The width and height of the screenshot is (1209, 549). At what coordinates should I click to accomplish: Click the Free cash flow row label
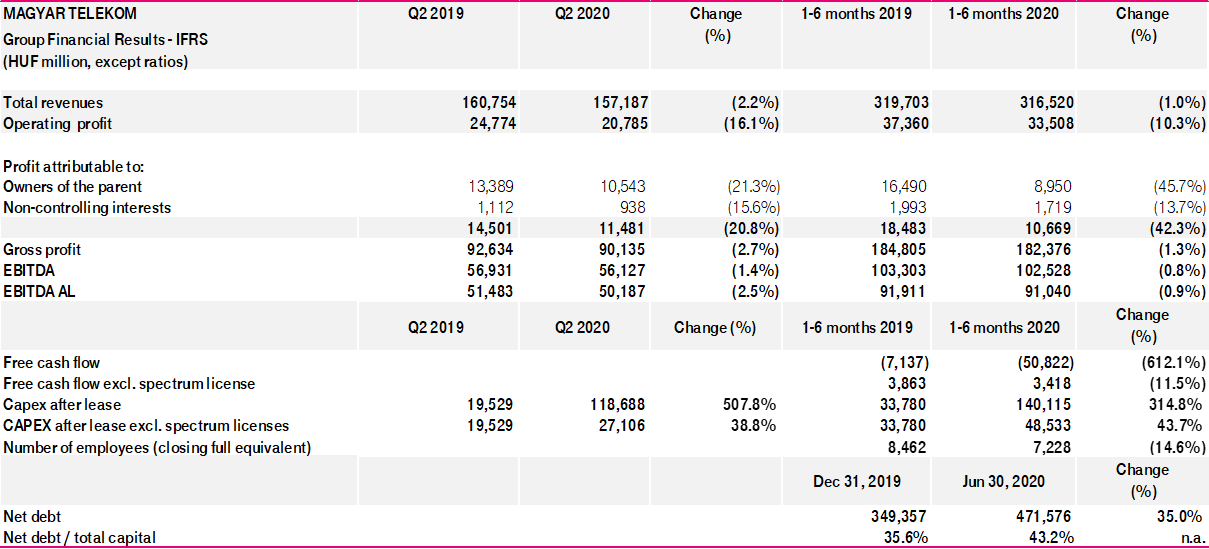[52, 362]
